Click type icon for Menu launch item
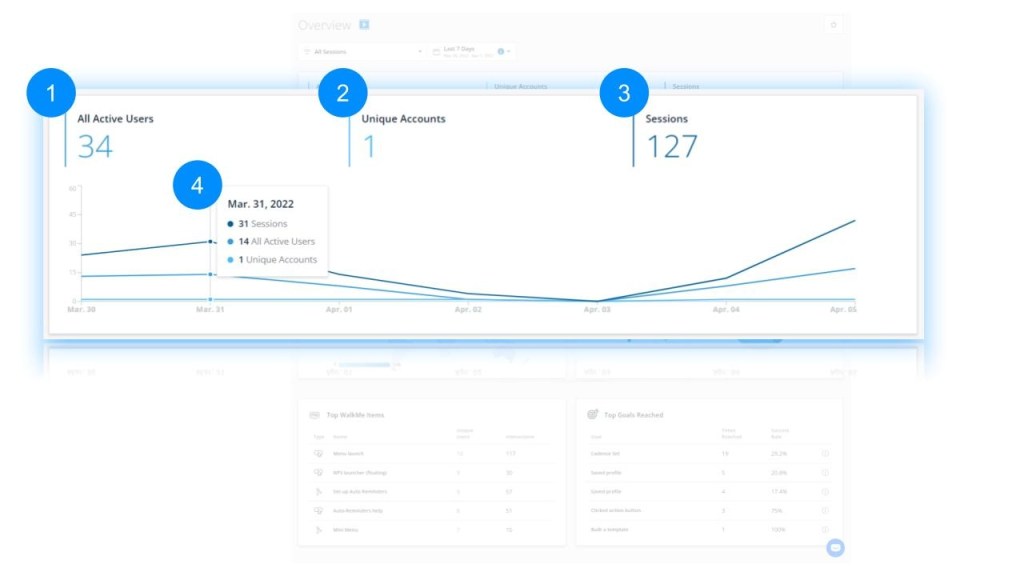1024x576 pixels. pos(318,453)
